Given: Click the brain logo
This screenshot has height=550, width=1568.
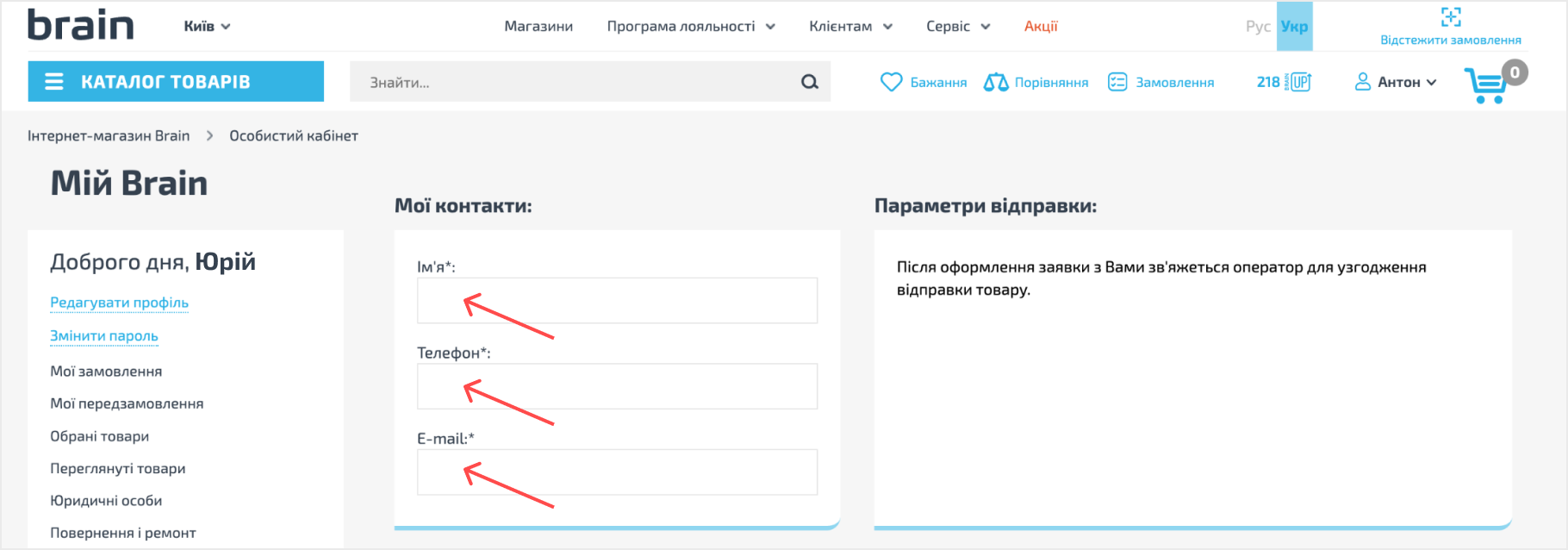Looking at the screenshot, I should [80, 25].
